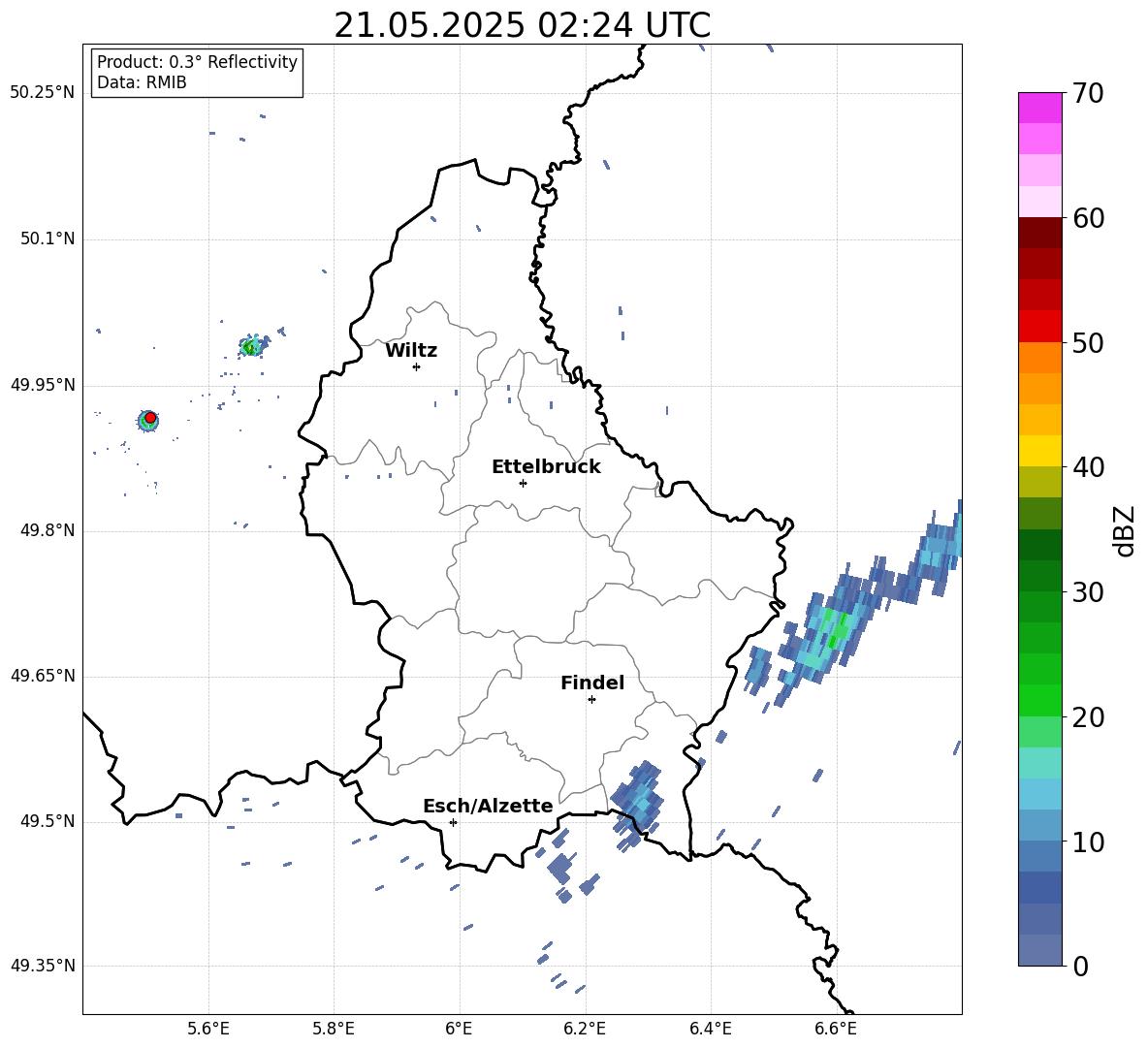Click the colorbar tick label 10
Image resolution: width=1148 pixels, height=1048 pixels.
tap(1088, 842)
